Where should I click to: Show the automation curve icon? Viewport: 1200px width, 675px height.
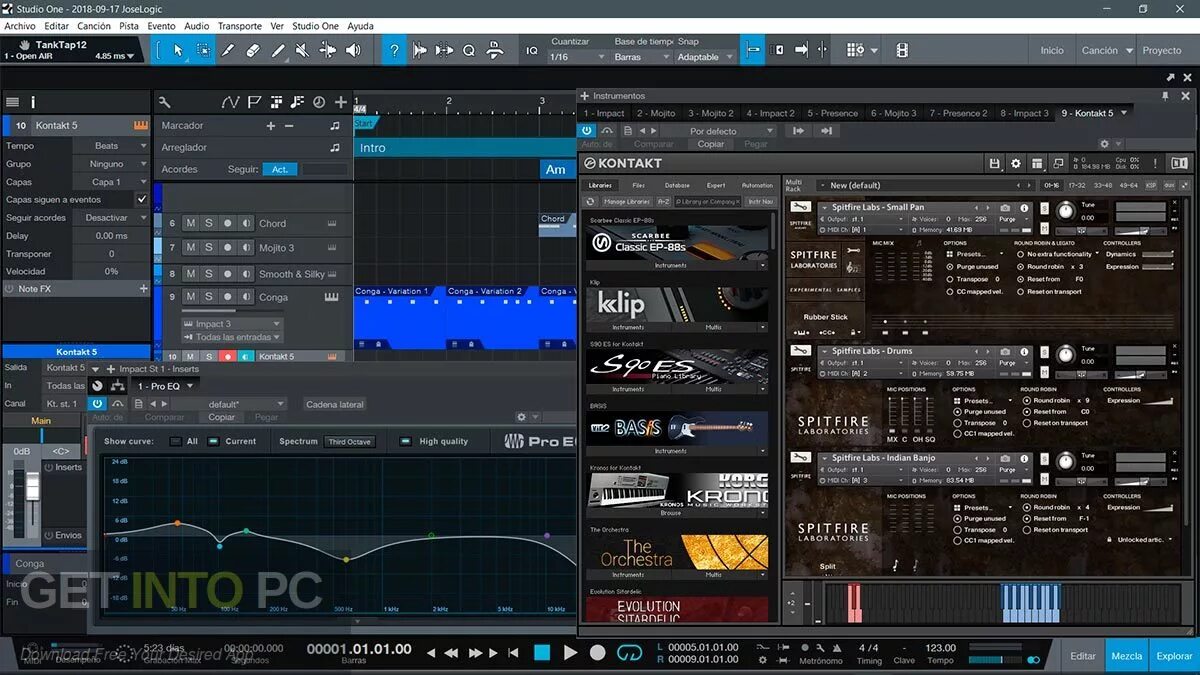click(x=231, y=101)
